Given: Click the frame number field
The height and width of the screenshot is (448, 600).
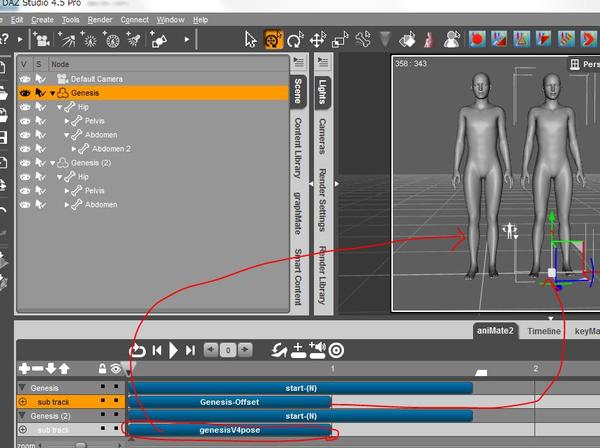Looking at the screenshot, I should [228, 350].
